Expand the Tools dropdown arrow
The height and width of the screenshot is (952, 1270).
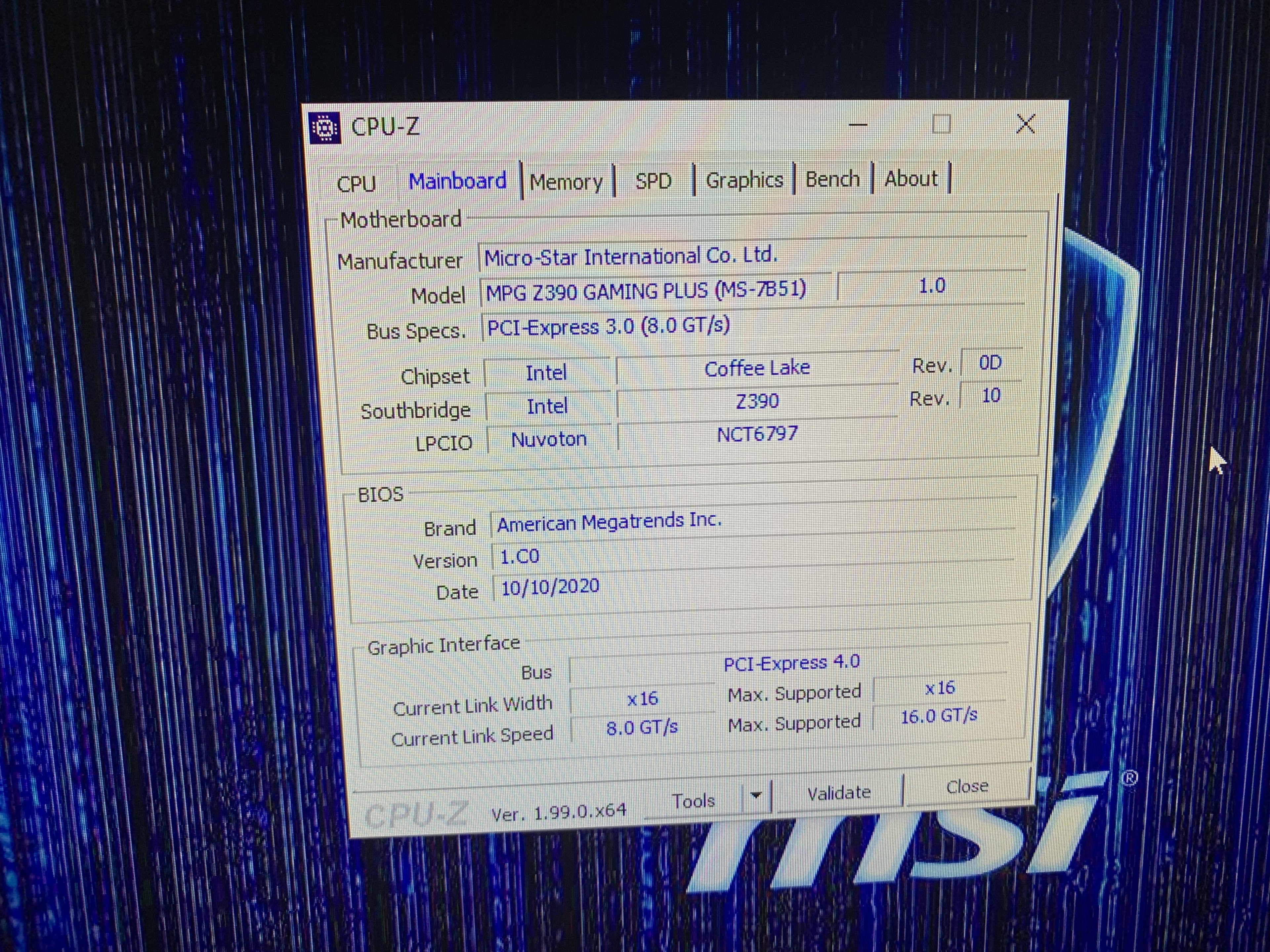tap(756, 795)
